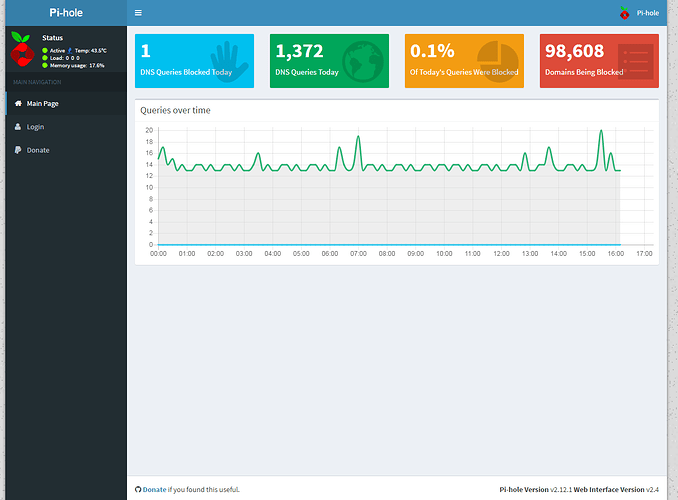Screen dimensions: 678x500
Task: Click the '12:00' x-axis label
Action: pos(501,253)
